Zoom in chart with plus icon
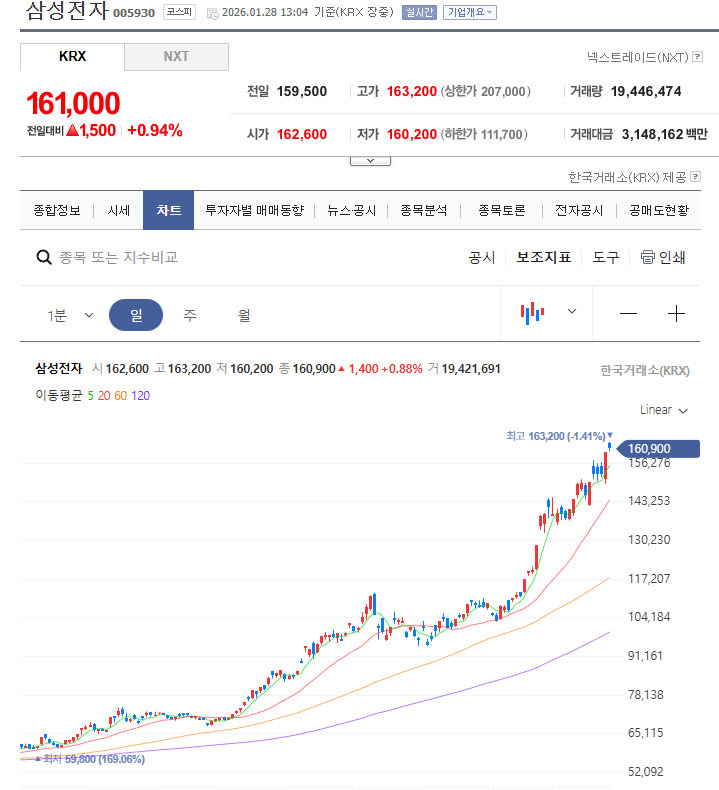 pos(676,313)
